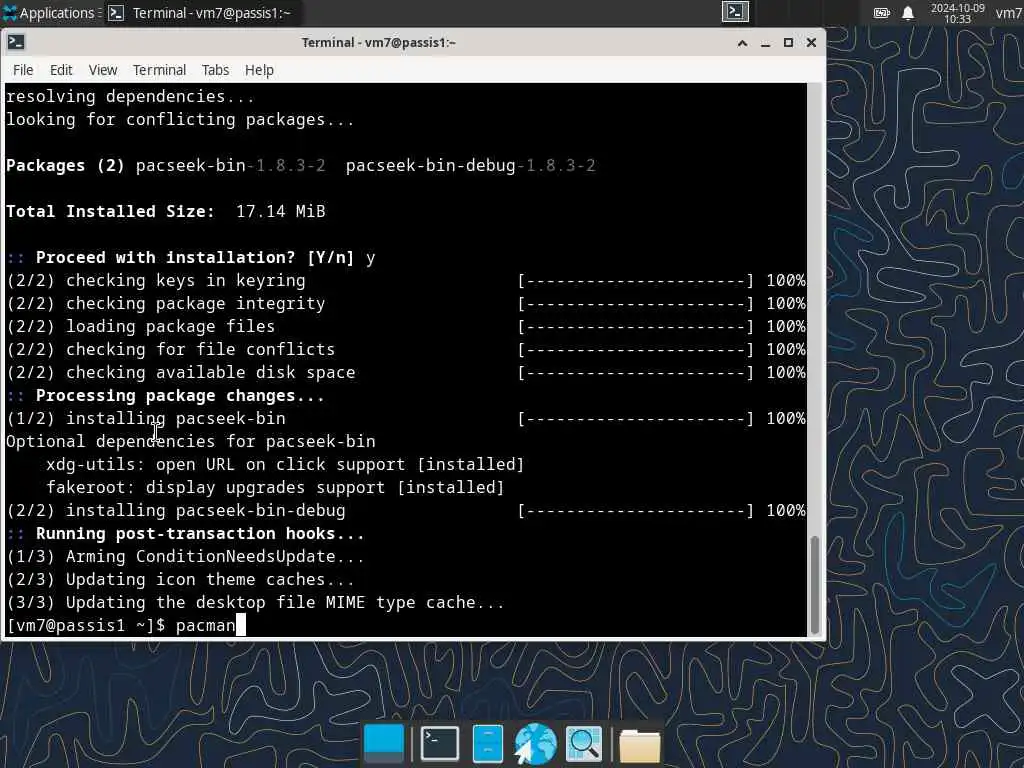This screenshot has width=1024, height=768.
Task: Open the notifications bell icon
Action: 908,12
